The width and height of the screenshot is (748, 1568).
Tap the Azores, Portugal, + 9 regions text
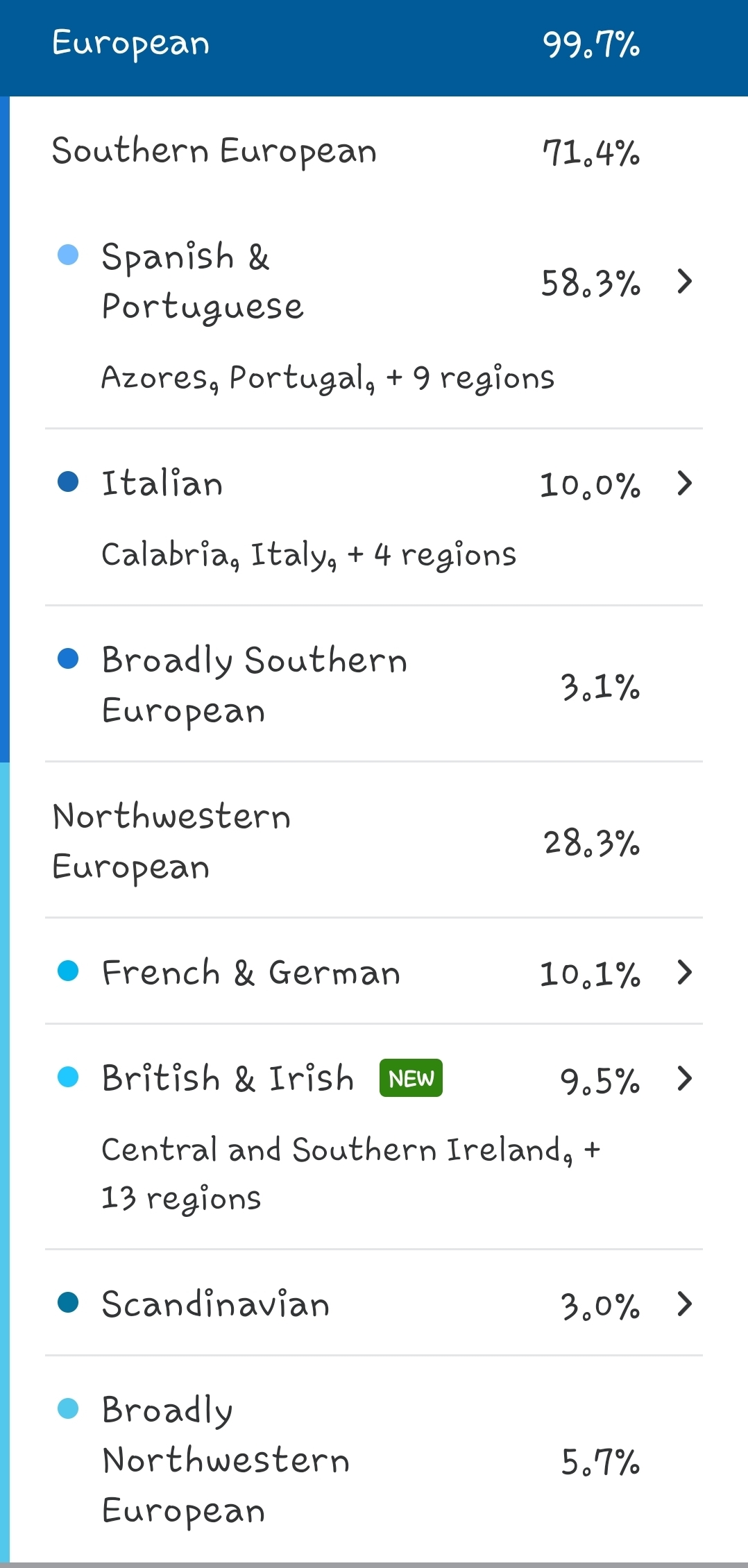pyautogui.click(x=328, y=379)
